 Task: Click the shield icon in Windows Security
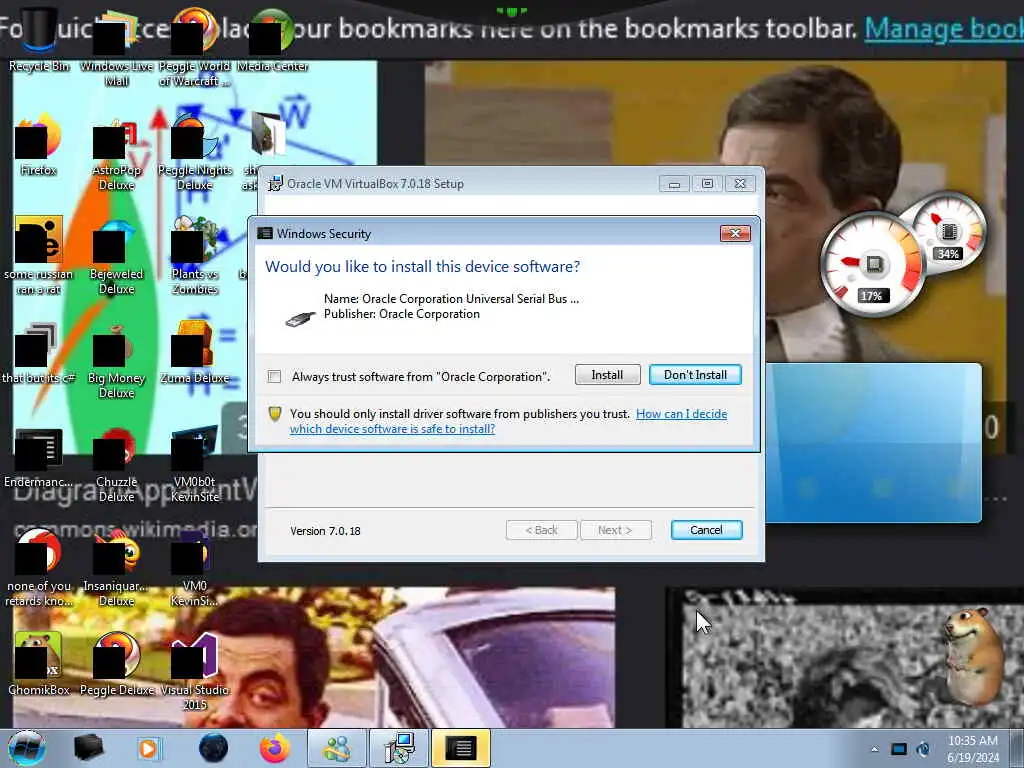coord(275,414)
